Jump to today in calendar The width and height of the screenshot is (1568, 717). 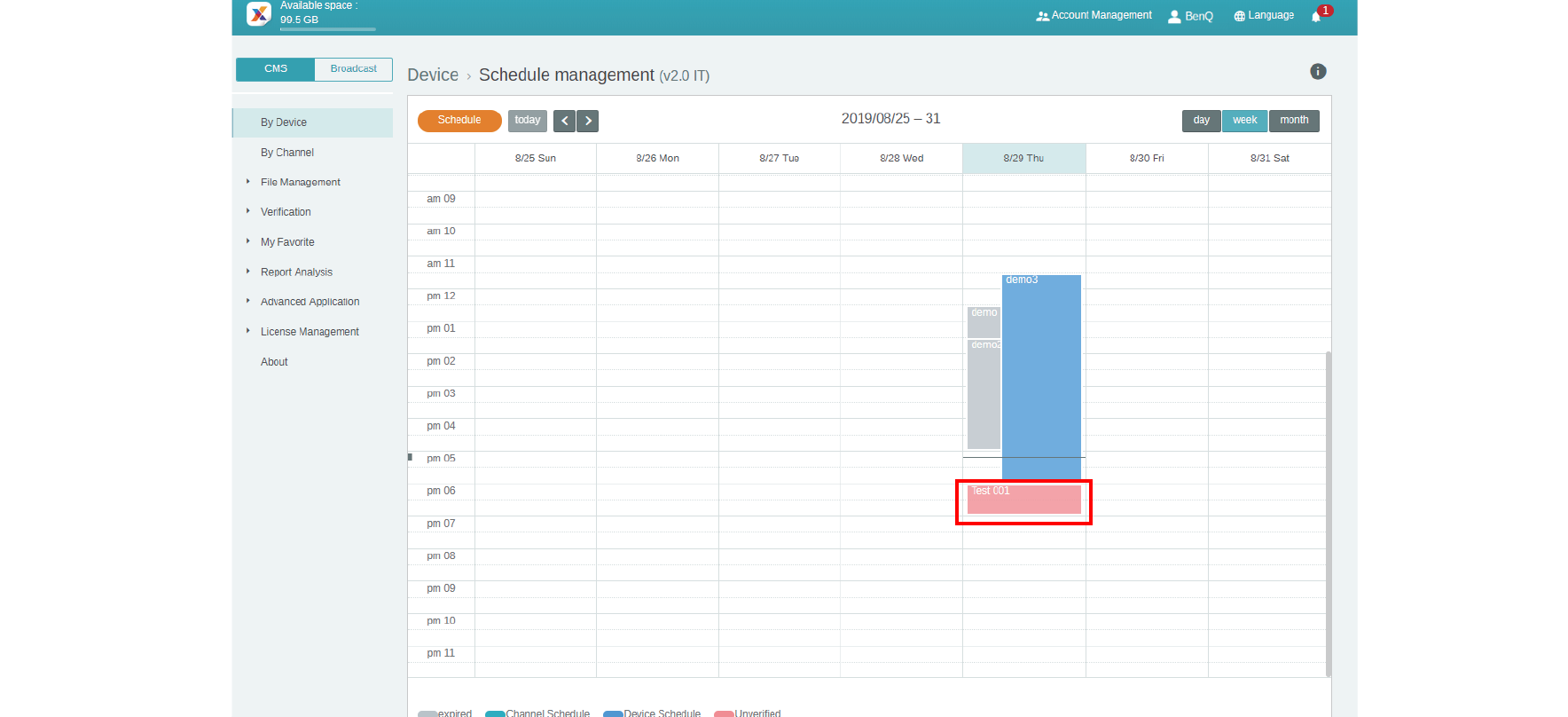coord(527,121)
